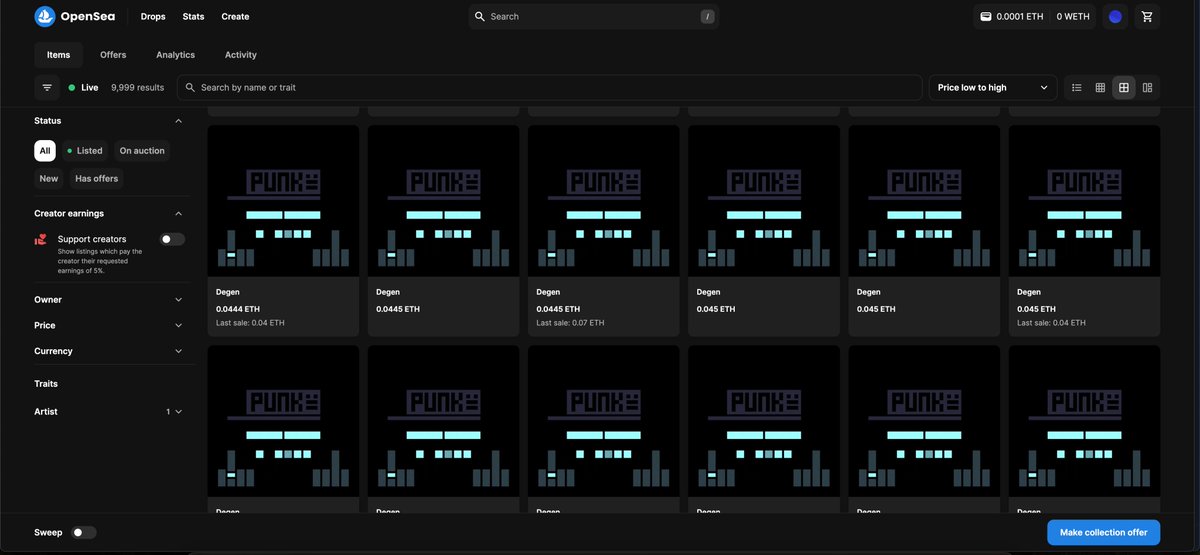This screenshot has height=555, width=1200.
Task: Toggle the Support creators switch
Action: click(172, 239)
